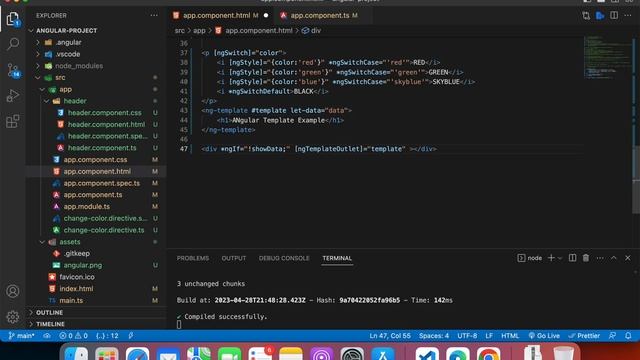Click unsaved dot on app.component.html tab
This screenshot has width=640, height=360.
[x=266, y=16]
